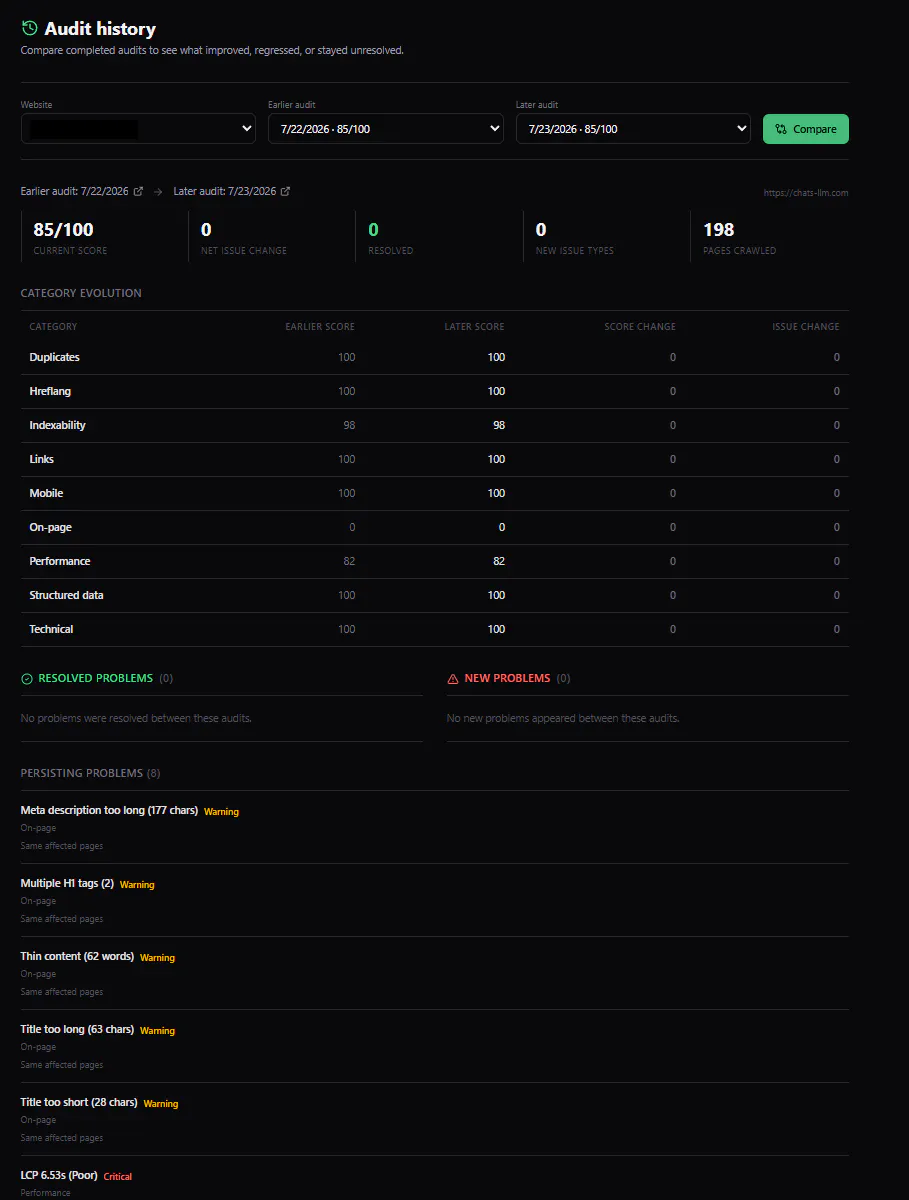Open external link icon next to Later audit 7/23/2026

285,191
